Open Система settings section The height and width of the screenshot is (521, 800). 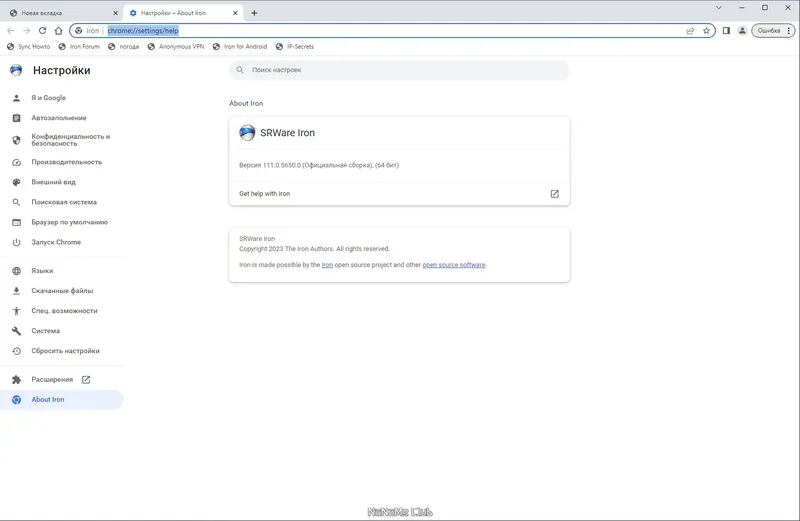coord(62,331)
